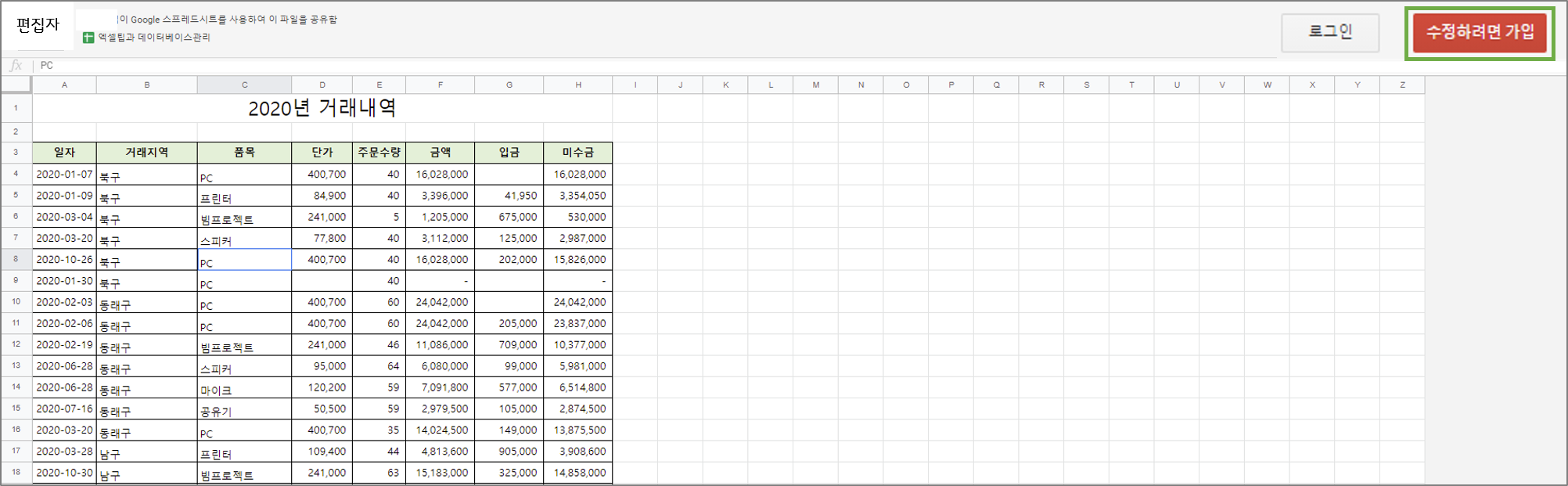Click amount 1,205,000
This screenshot has height=486, width=1568.
[441, 217]
